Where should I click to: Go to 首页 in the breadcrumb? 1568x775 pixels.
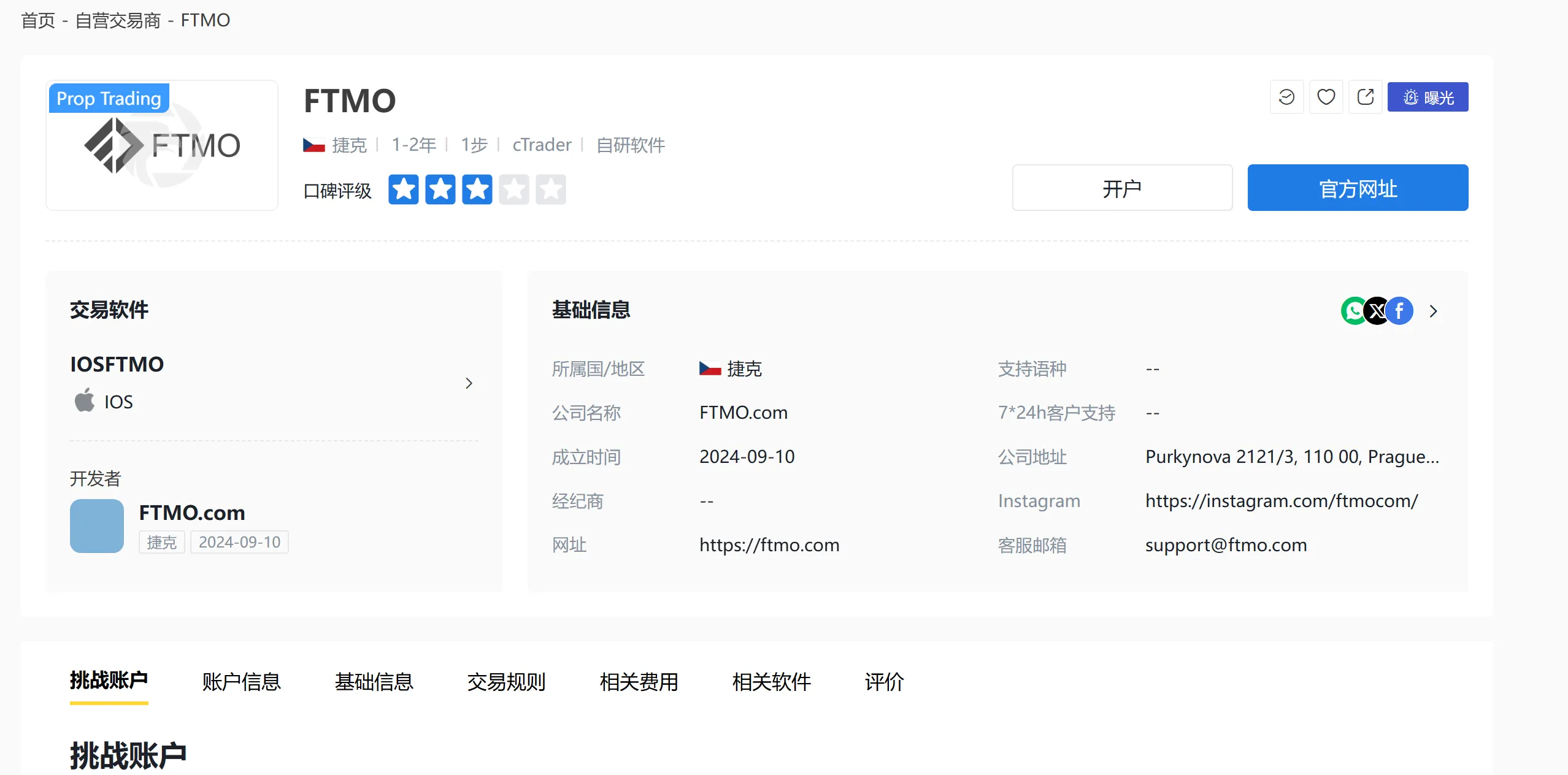coord(38,20)
